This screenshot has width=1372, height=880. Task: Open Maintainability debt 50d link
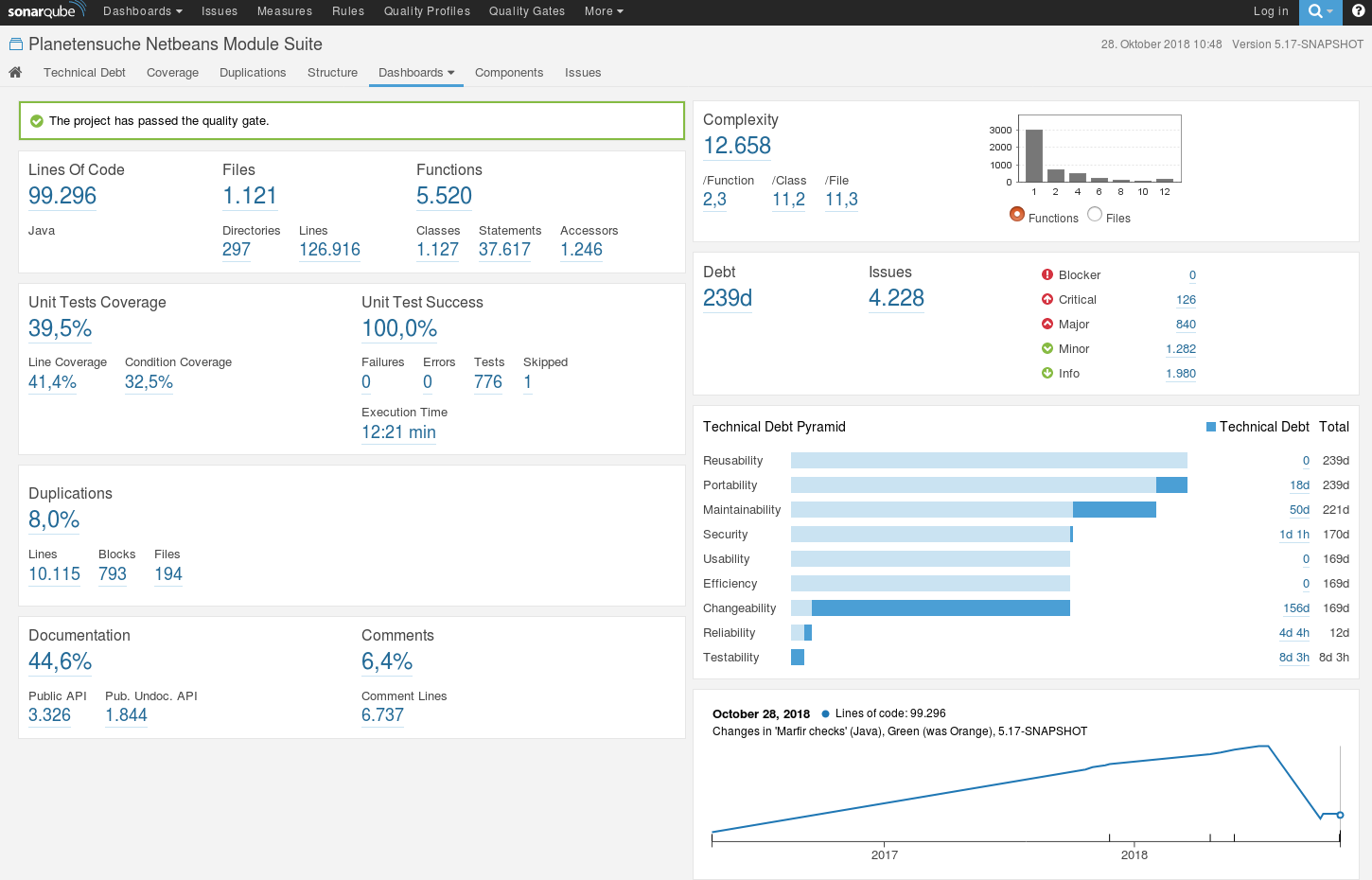[x=1299, y=510]
